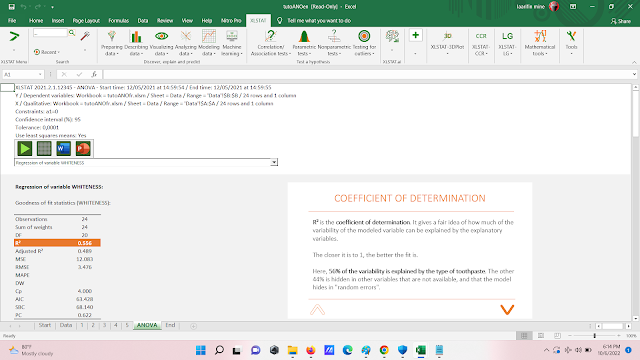Viewport: 640px width, 360px height.
Task: Open Machine learning menu
Action: (232, 43)
